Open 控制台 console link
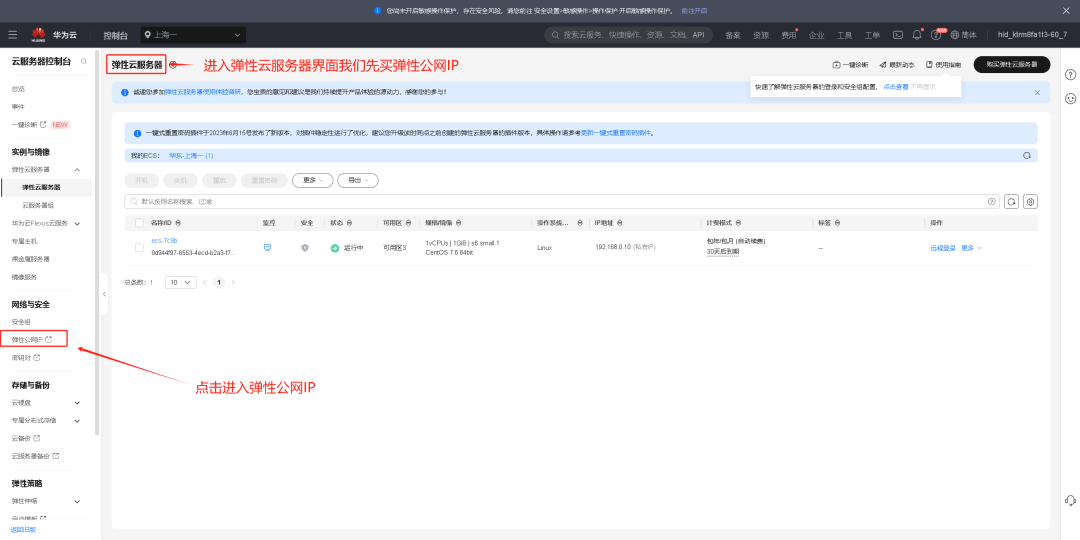 116,35
